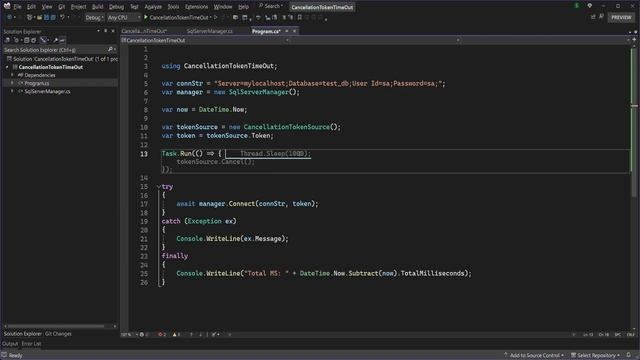This screenshot has height=360, width=640.
Task: Select Program.cs in Solution Explorer
Action: tap(37, 83)
